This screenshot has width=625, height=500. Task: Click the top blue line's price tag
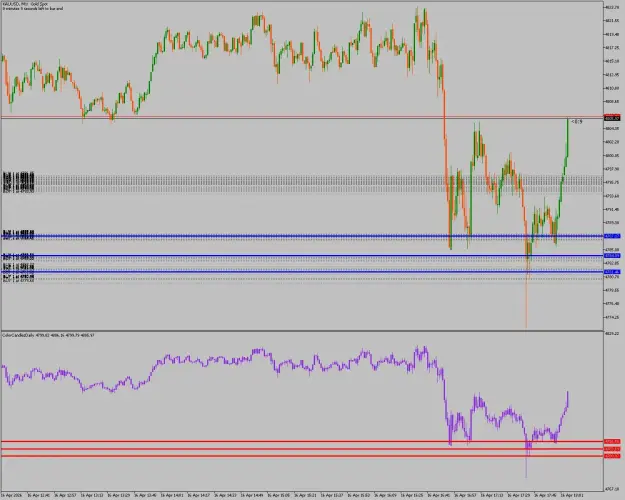[x=612, y=236]
